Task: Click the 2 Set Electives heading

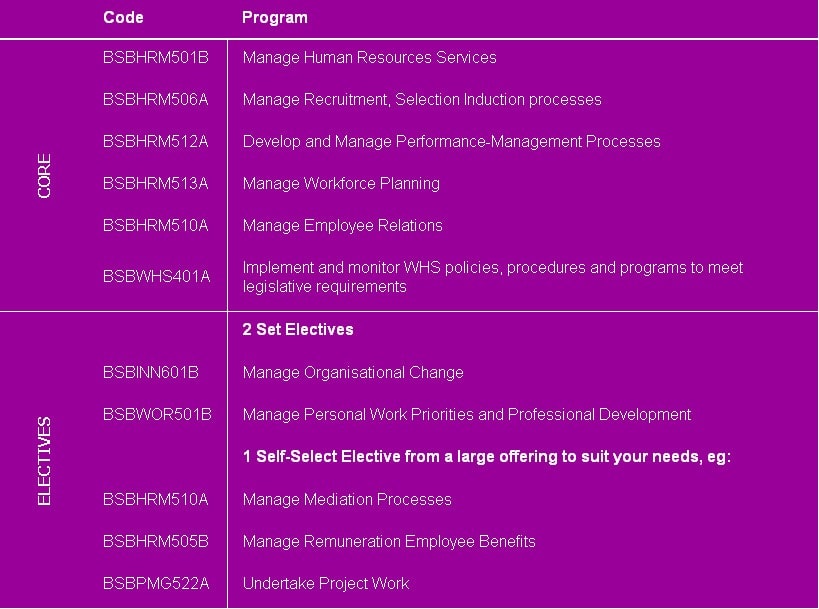Action: [x=298, y=329]
